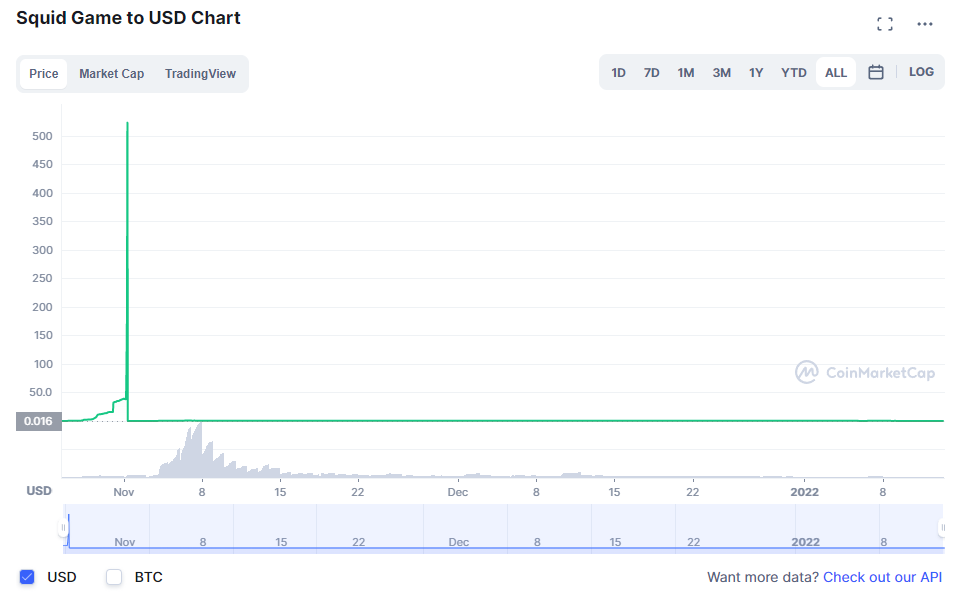Screen dimensions: 964x598
Task: Click the 0.016 current price label
Action: point(39,421)
